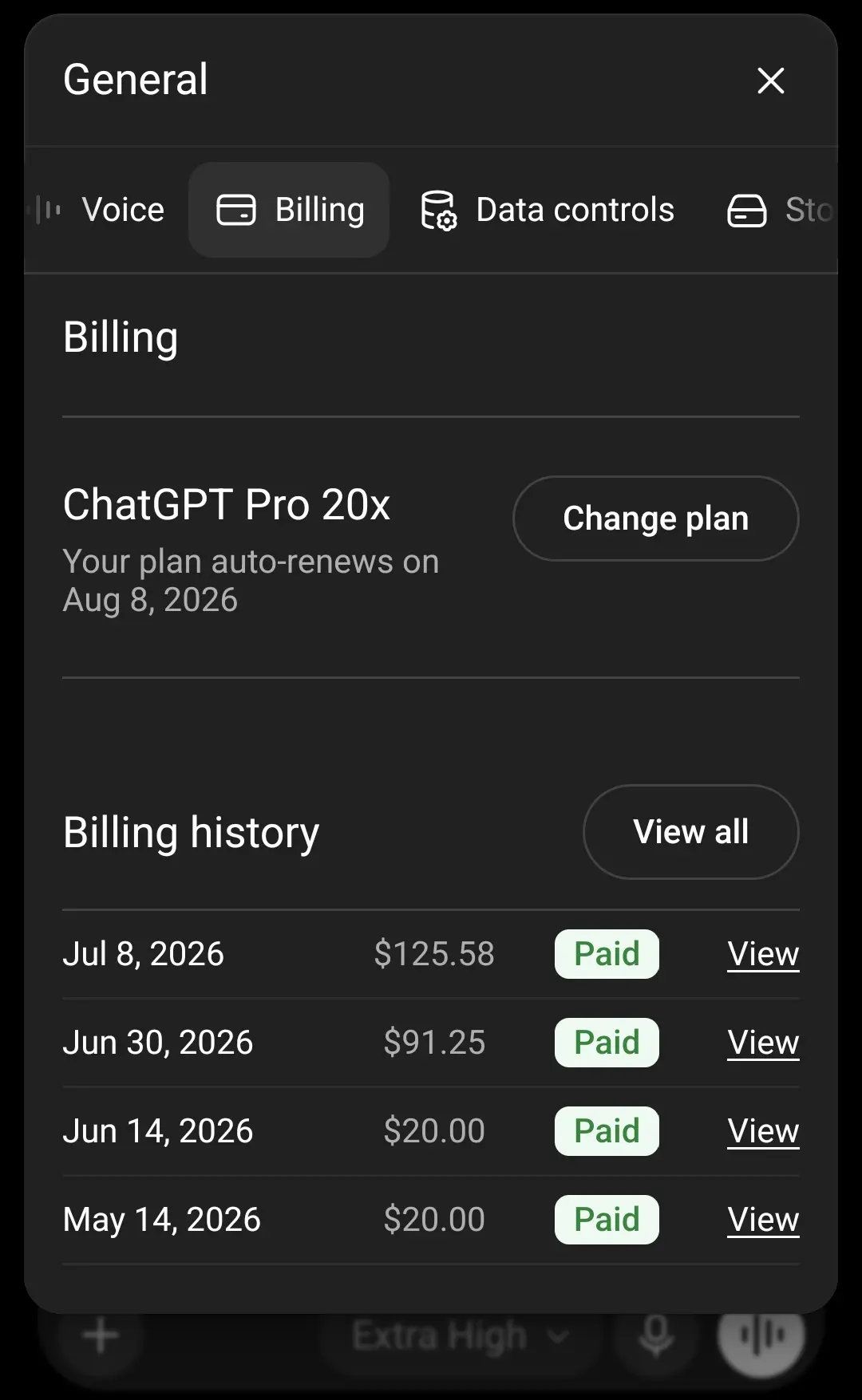This screenshot has height=1400, width=862.
Task: View the May 14, 2026 invoice
Action: (x=763, y=1220)
